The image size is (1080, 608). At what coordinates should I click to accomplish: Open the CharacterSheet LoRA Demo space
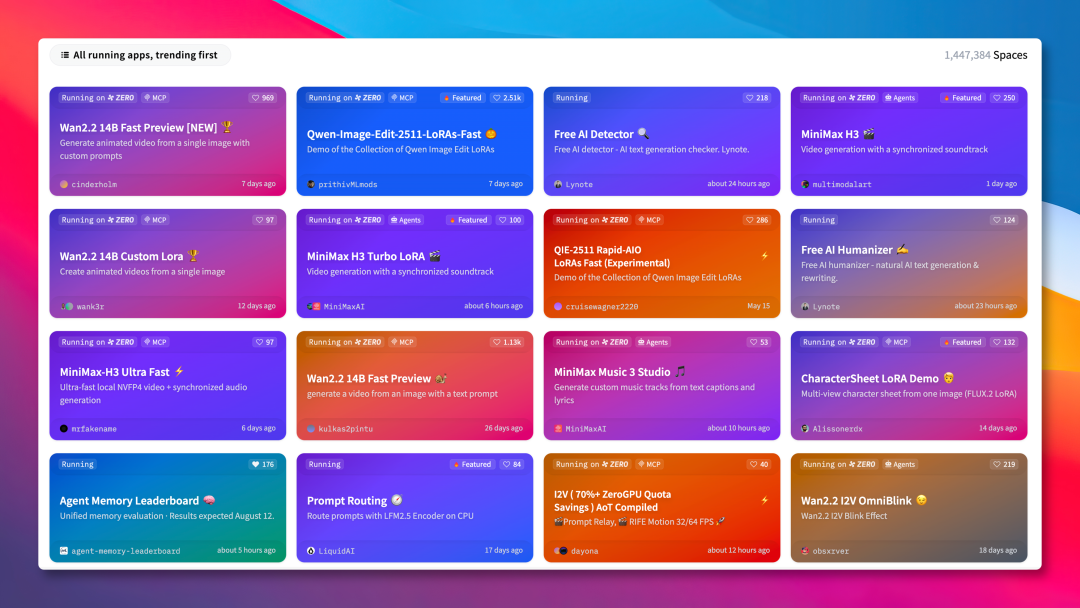coord(909,386)
